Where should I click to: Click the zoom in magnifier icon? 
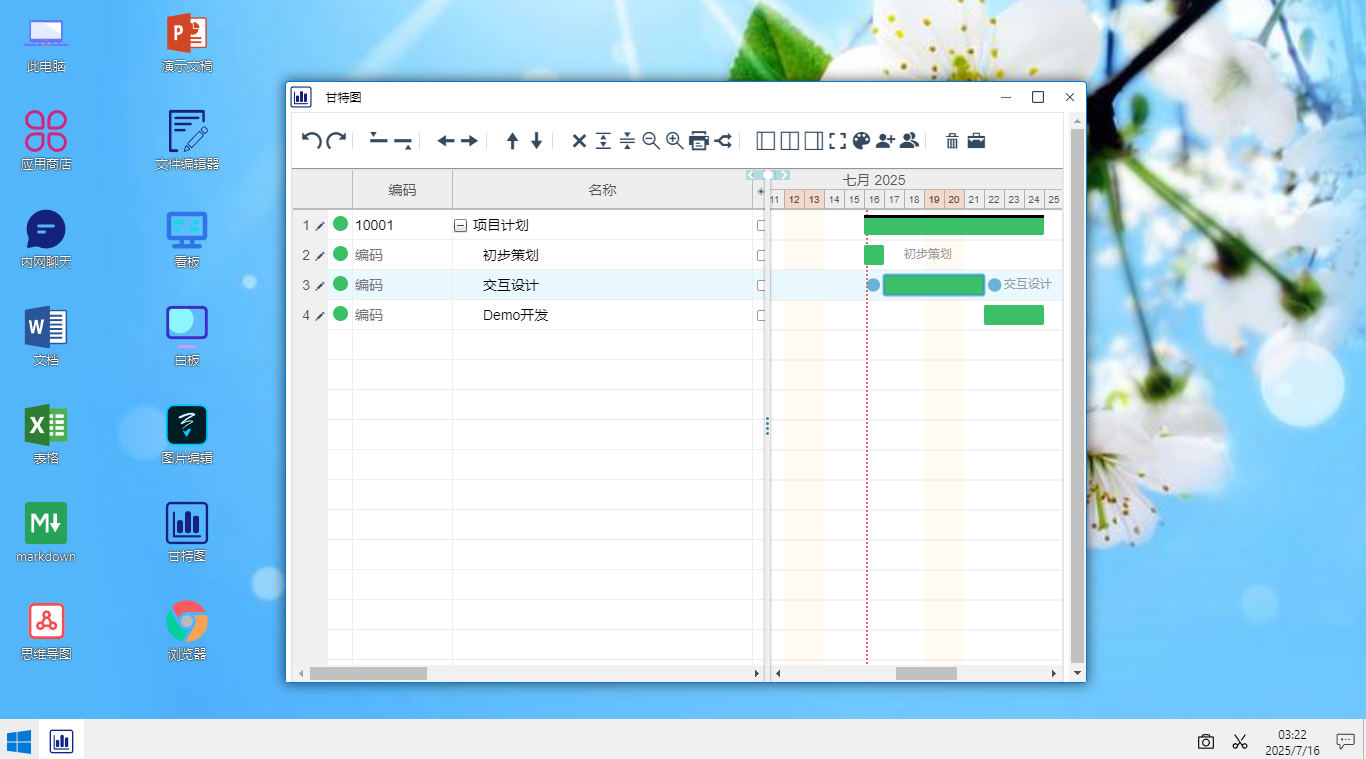pos(675,141)
